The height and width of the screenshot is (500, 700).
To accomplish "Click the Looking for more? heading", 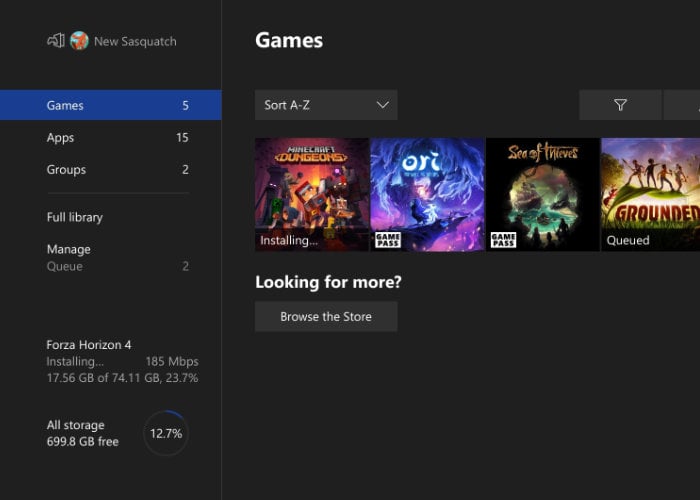I will pos(328,282).
